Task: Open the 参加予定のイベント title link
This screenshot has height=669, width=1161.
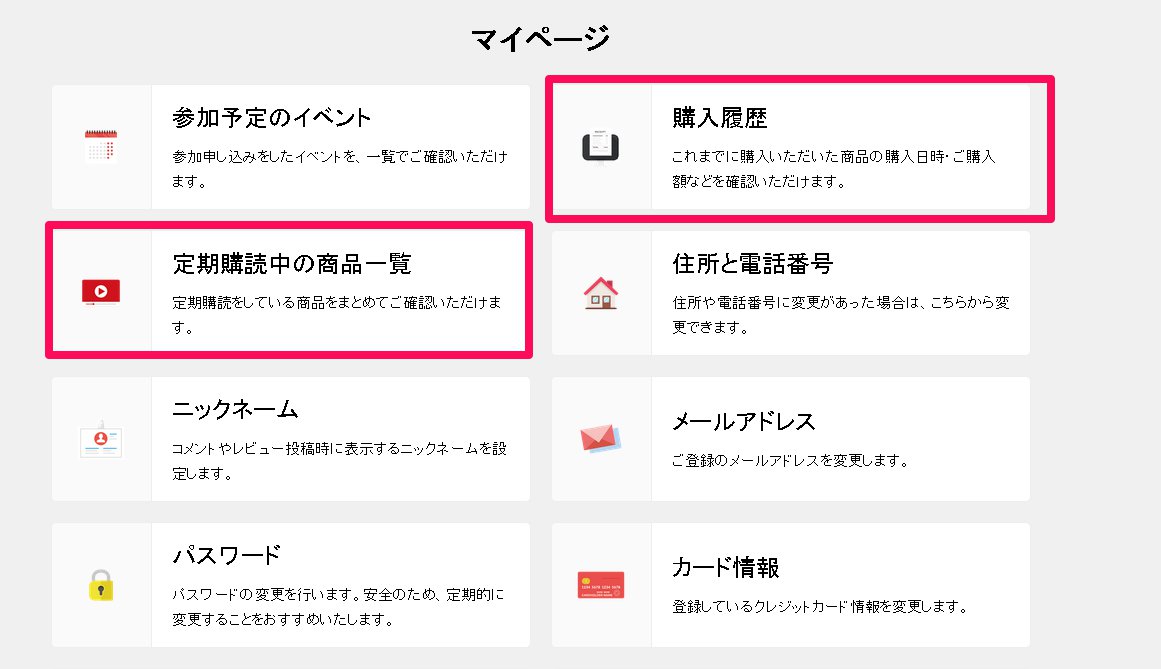Action: [271, 118]
